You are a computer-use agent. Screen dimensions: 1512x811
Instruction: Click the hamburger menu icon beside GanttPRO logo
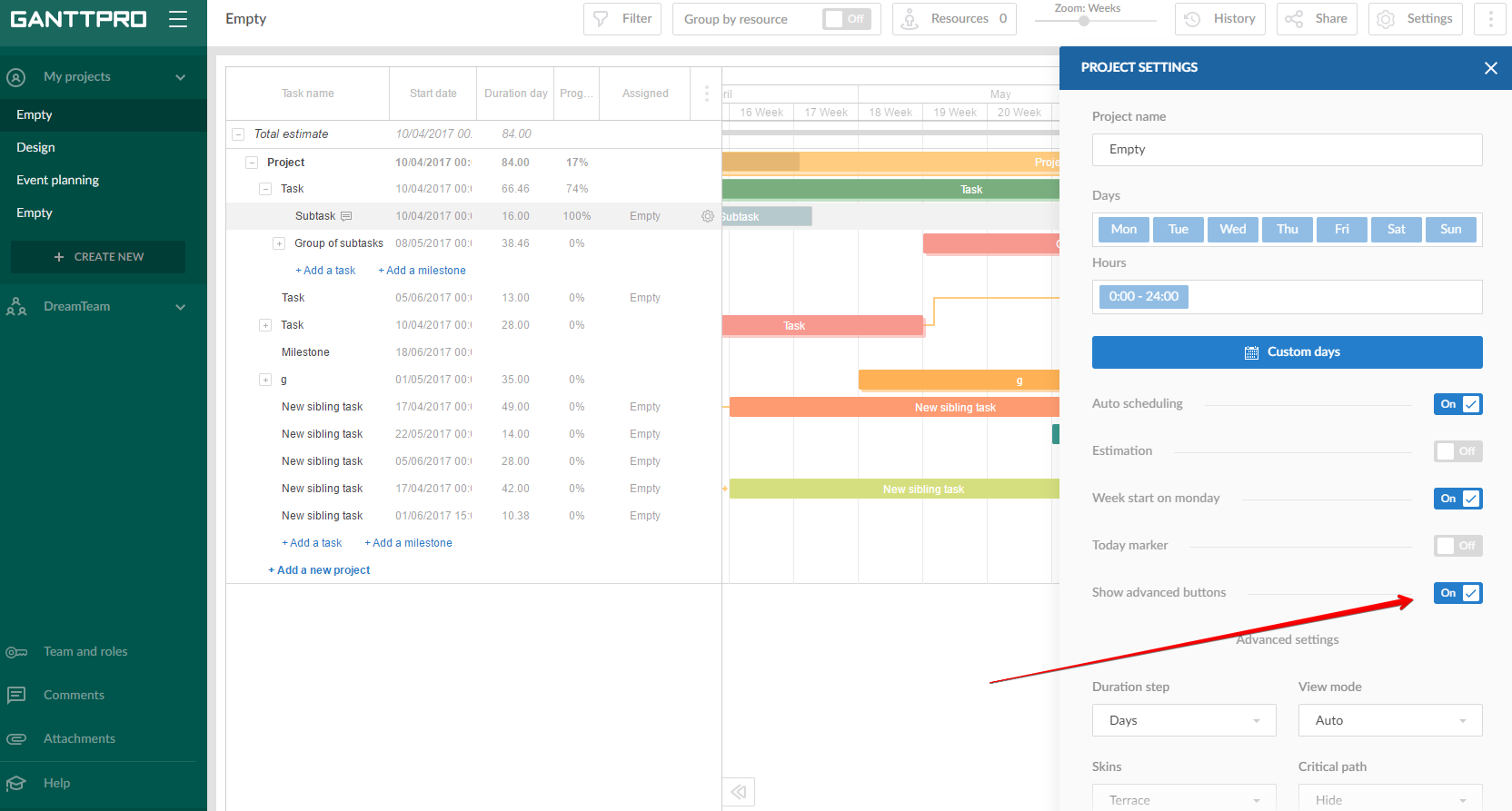coord(178,19)
